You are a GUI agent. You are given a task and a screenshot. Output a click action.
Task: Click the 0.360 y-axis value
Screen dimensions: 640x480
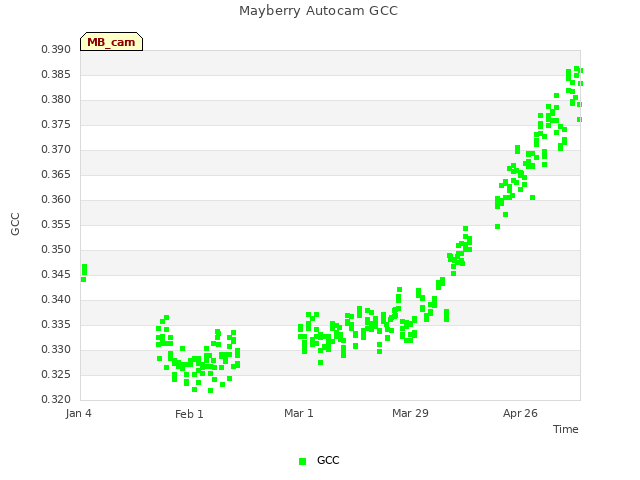[56, 200]
